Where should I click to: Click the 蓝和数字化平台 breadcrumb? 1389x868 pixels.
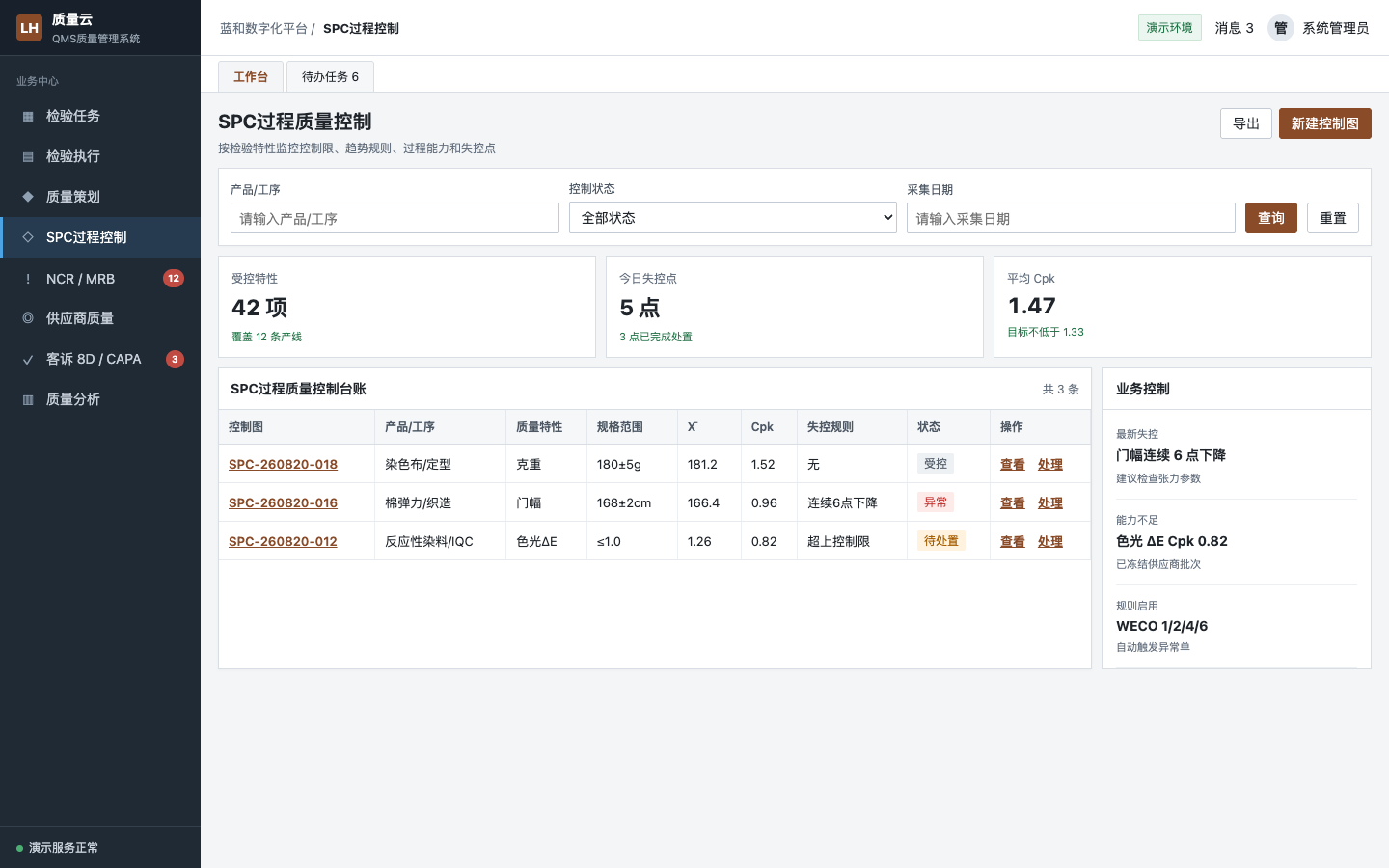pyautogui.click(x=263, y=28)
